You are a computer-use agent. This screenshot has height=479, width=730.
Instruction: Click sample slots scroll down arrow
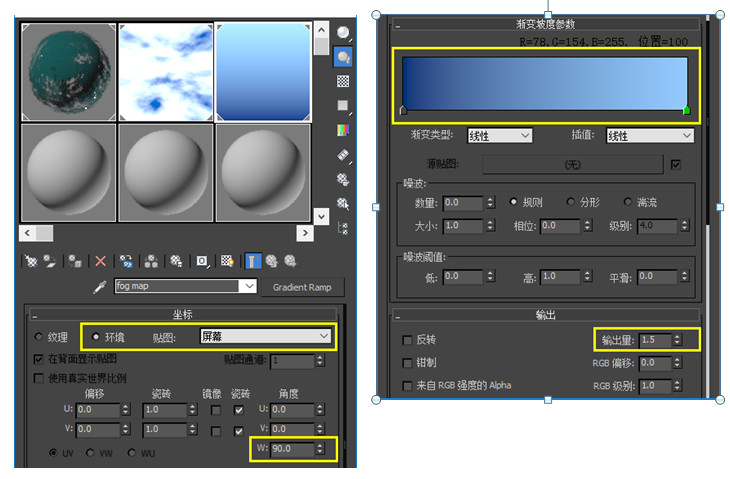coord(321,216)
